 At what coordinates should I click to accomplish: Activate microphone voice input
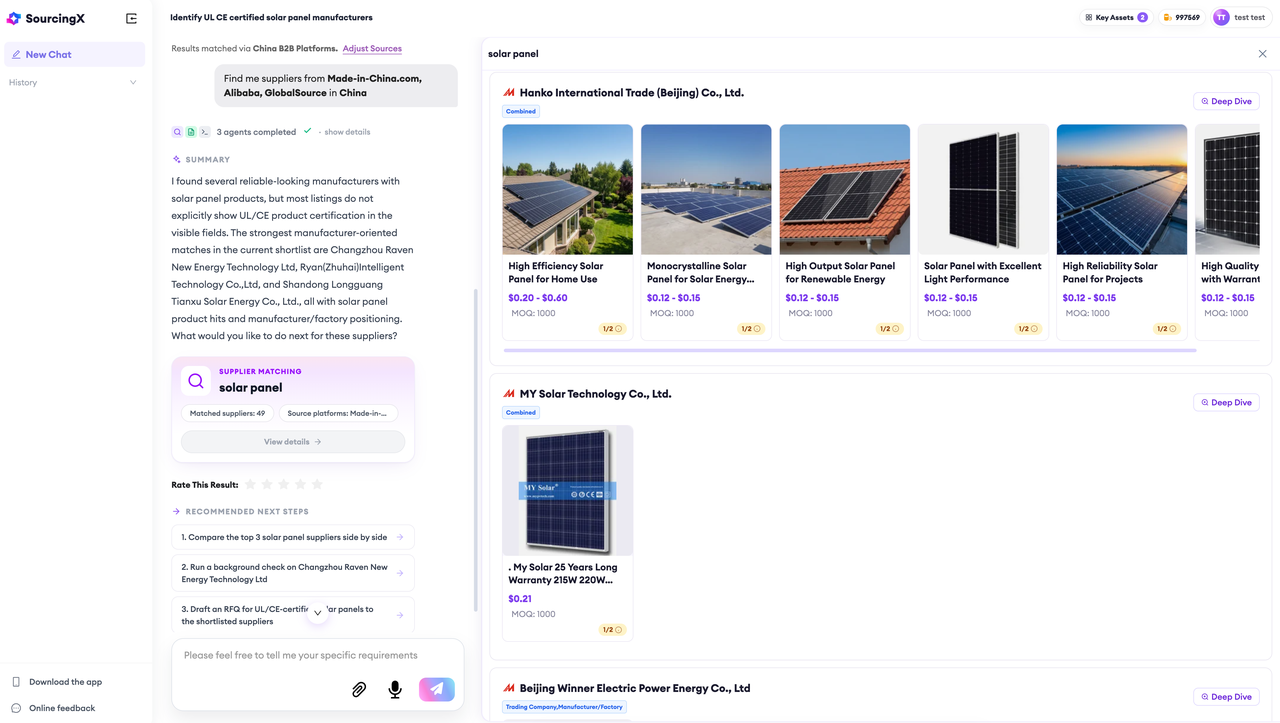395,689
